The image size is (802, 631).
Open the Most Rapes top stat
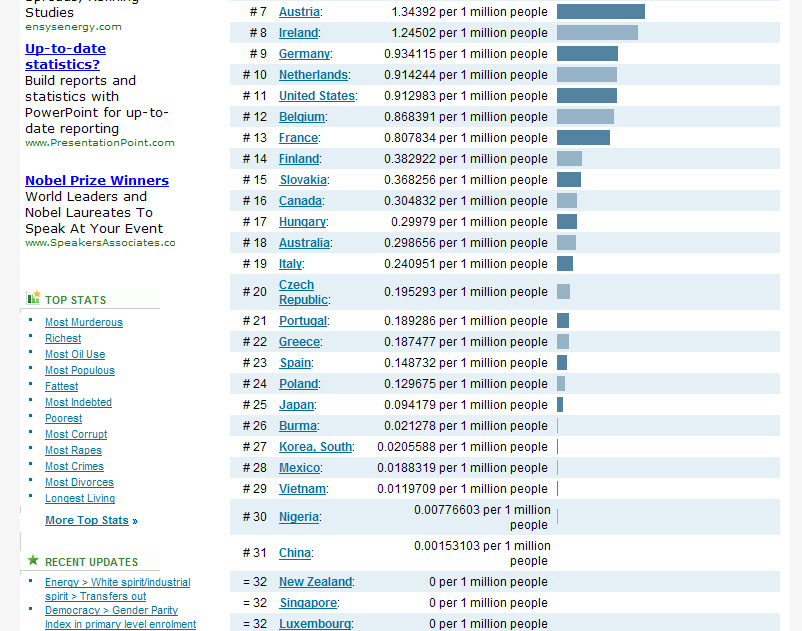[73, 450]
